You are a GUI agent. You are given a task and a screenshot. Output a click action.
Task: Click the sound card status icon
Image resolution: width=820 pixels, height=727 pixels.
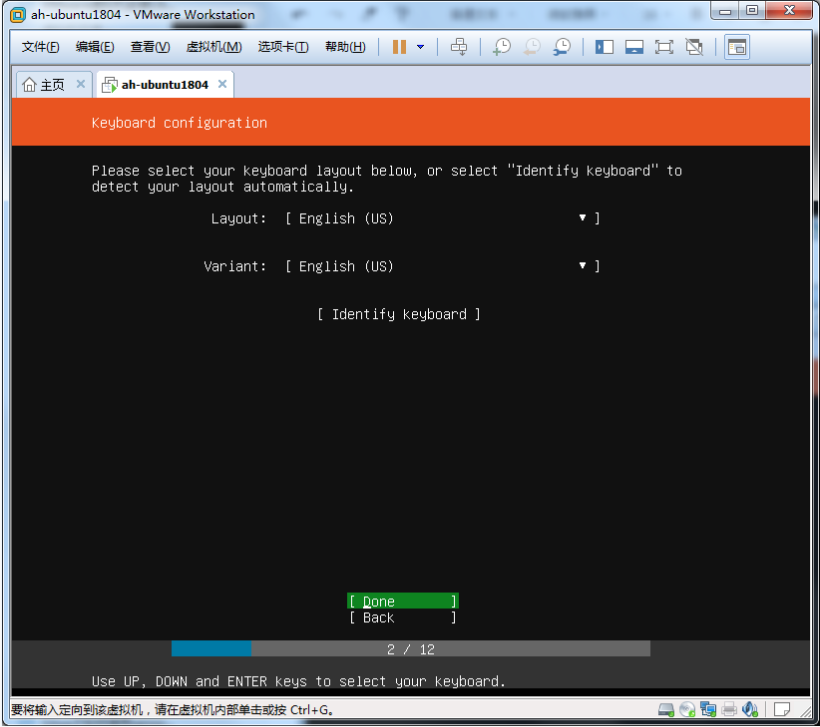751,710
